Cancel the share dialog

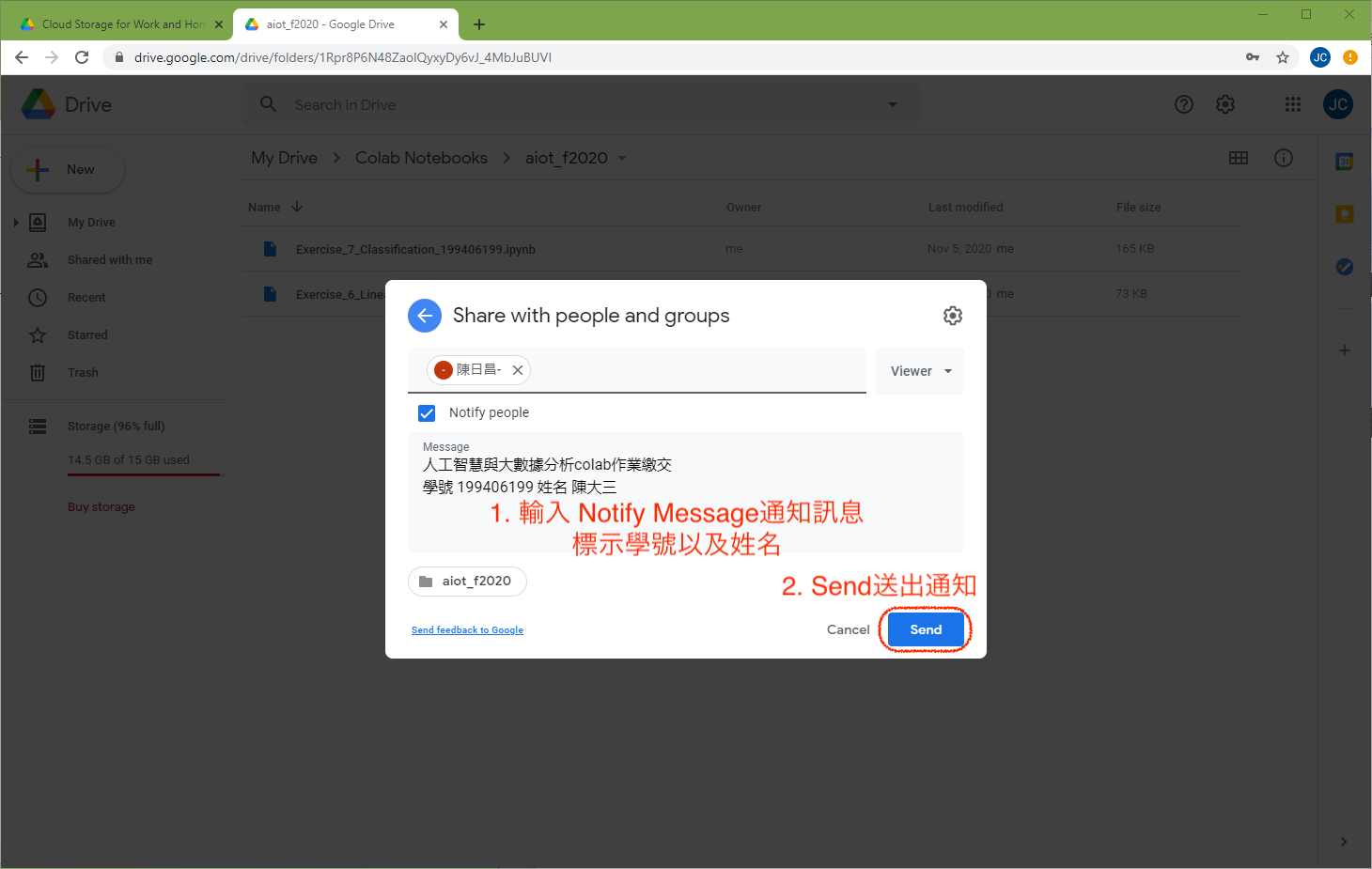(x=848, y=629)
